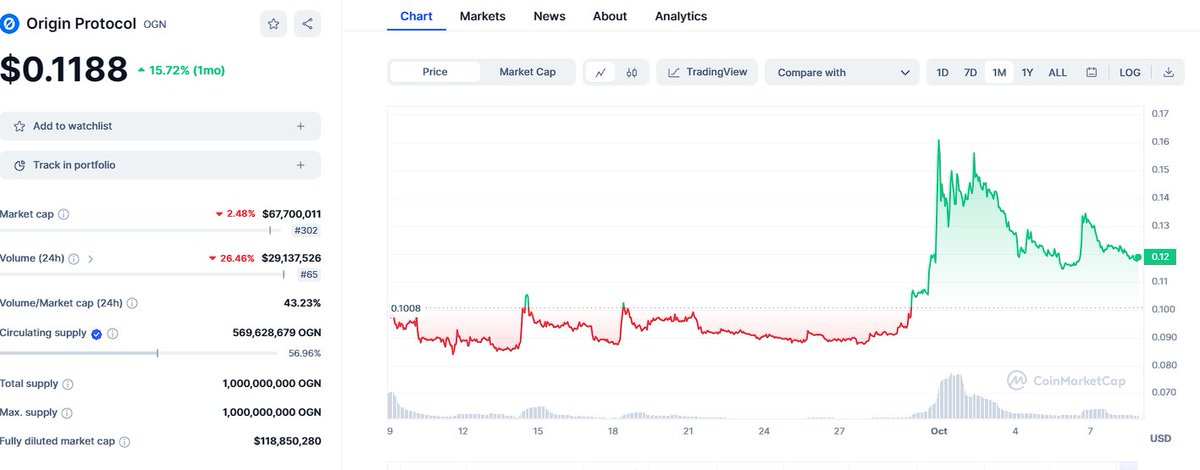
Task: Click Volume/Market cap info icon
Action: 133,302
